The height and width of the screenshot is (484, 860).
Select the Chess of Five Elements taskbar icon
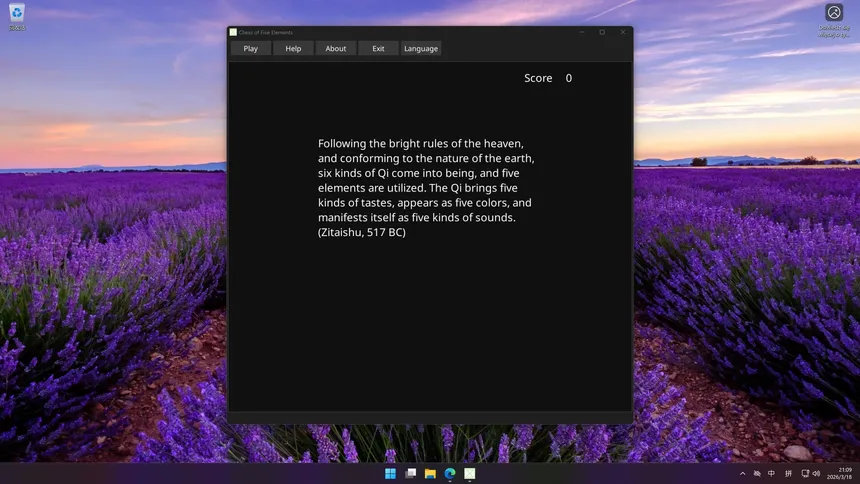point(470,473)
